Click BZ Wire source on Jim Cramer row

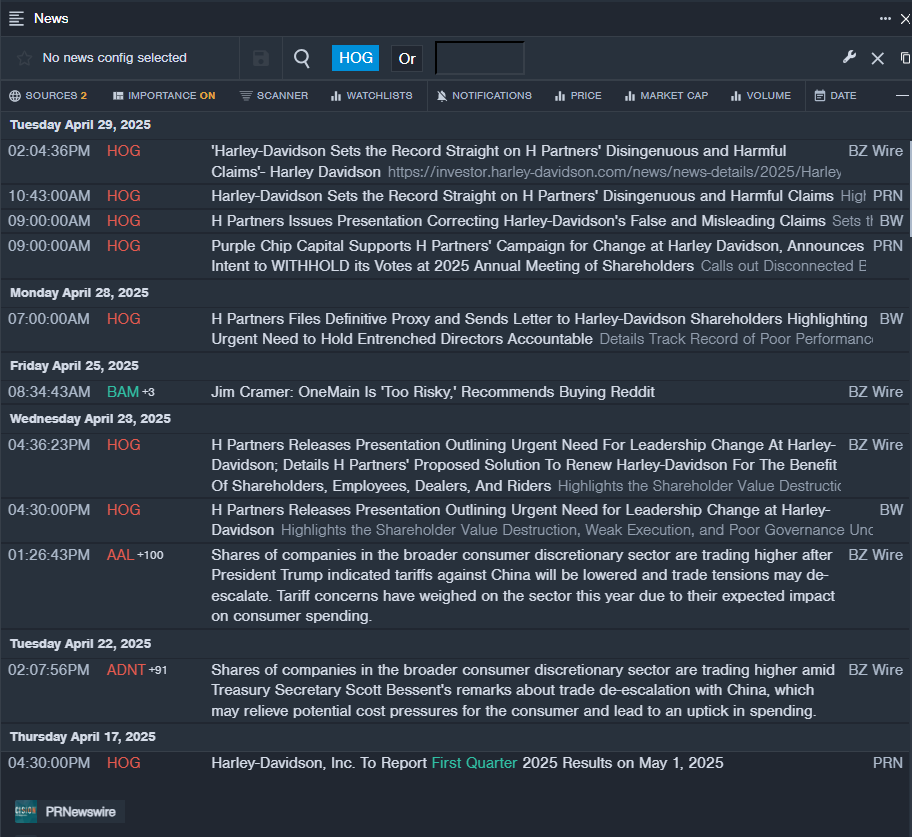[875, 392]
